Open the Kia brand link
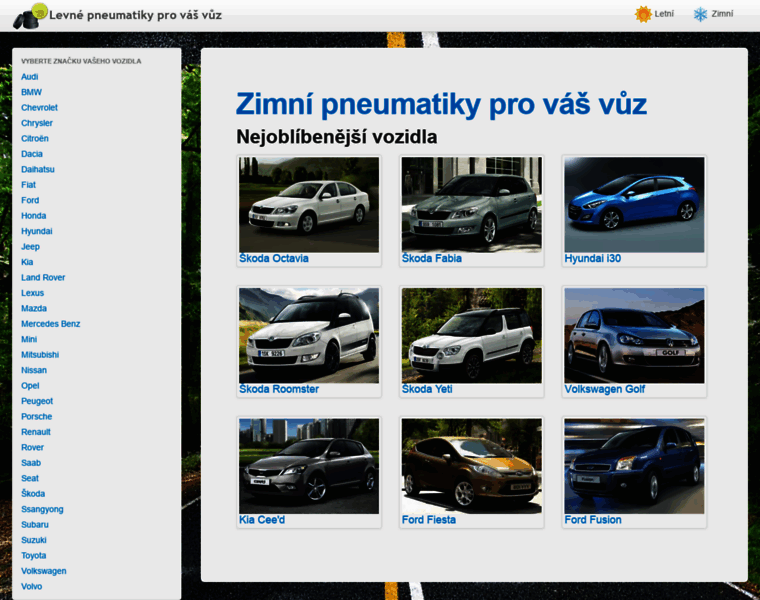The image size is (760, 600). (27, 262)
